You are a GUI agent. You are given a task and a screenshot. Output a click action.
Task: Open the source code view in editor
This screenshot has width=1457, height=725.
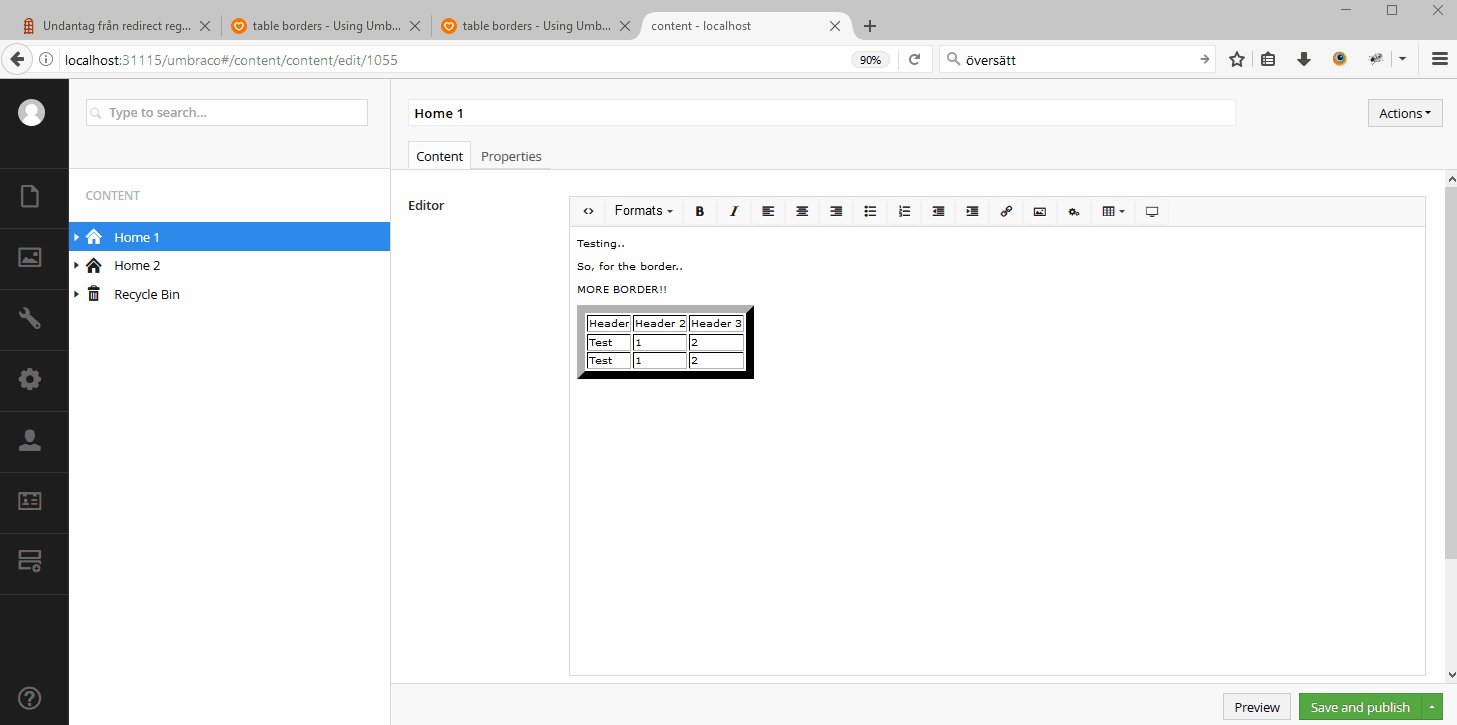(588, 211)
